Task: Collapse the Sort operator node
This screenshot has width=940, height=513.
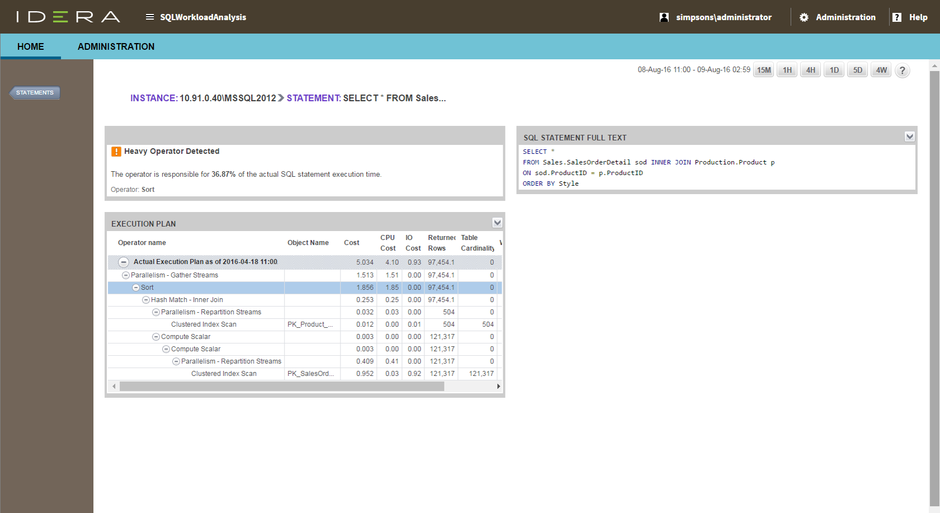Action: click(x=136, y=288)
